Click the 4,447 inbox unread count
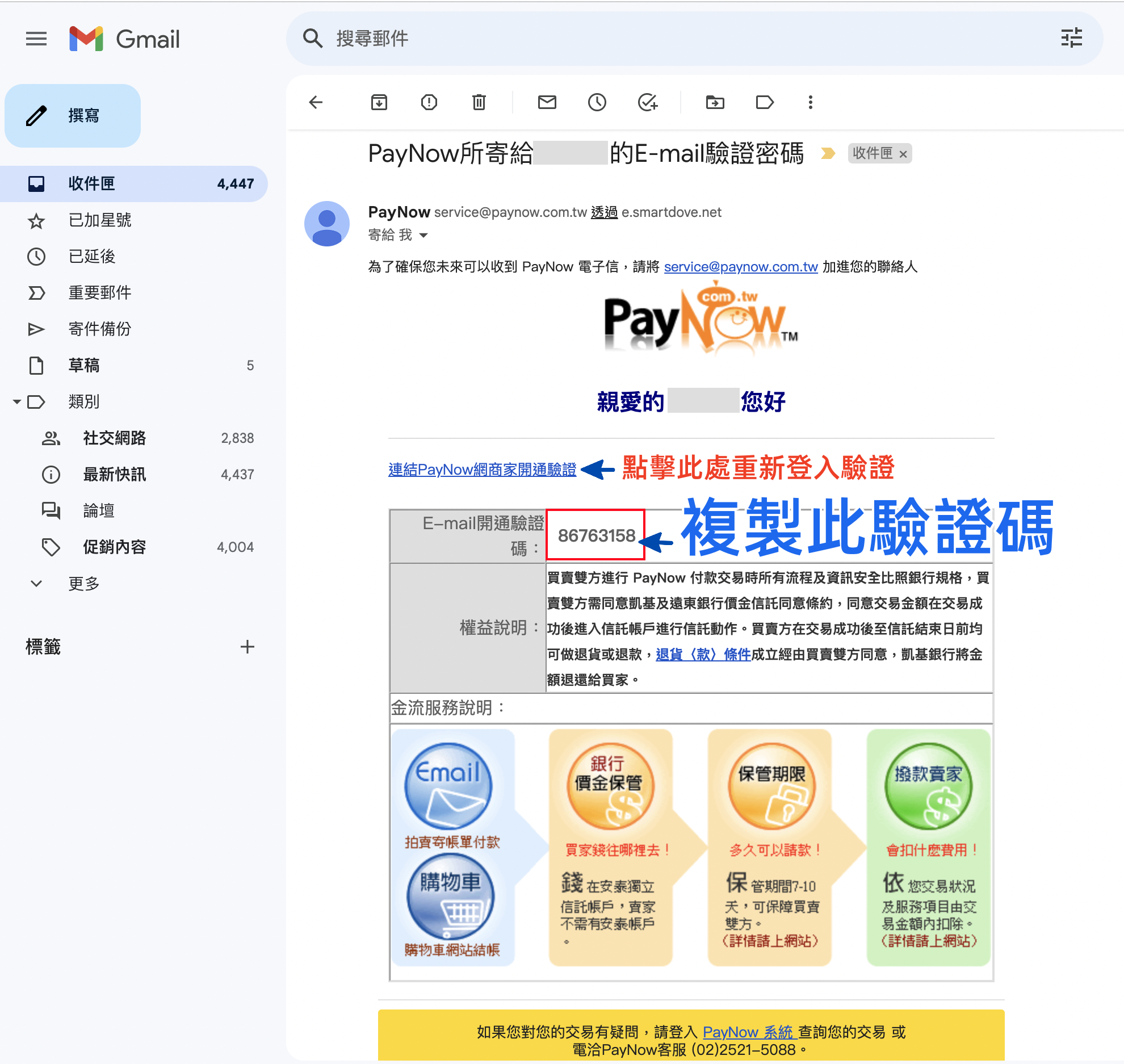The height and width of the screenshot is (1064, 1124). (236, 184)
